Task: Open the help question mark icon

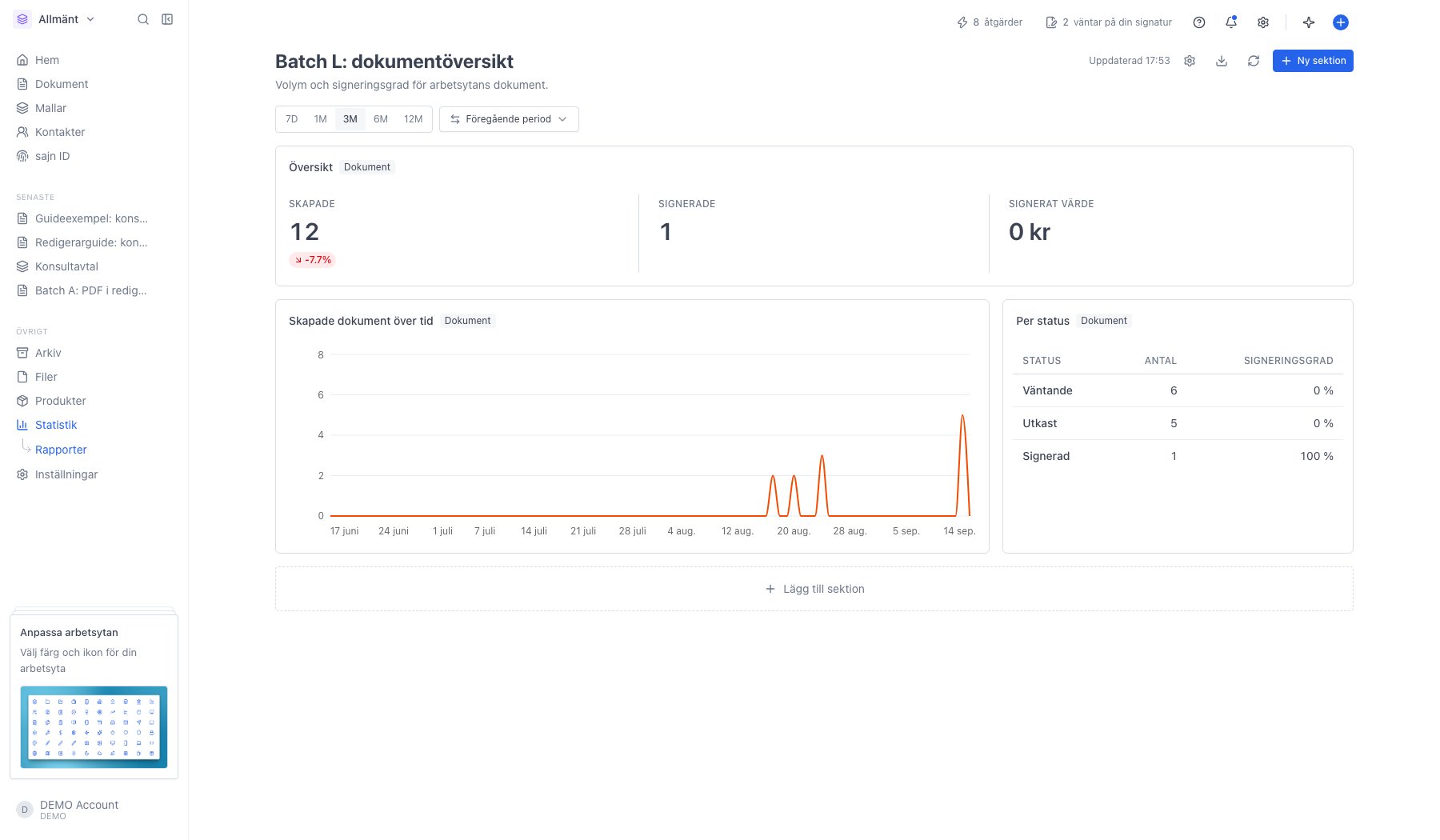Action: pyautogui.click(x=1198, y=22)
